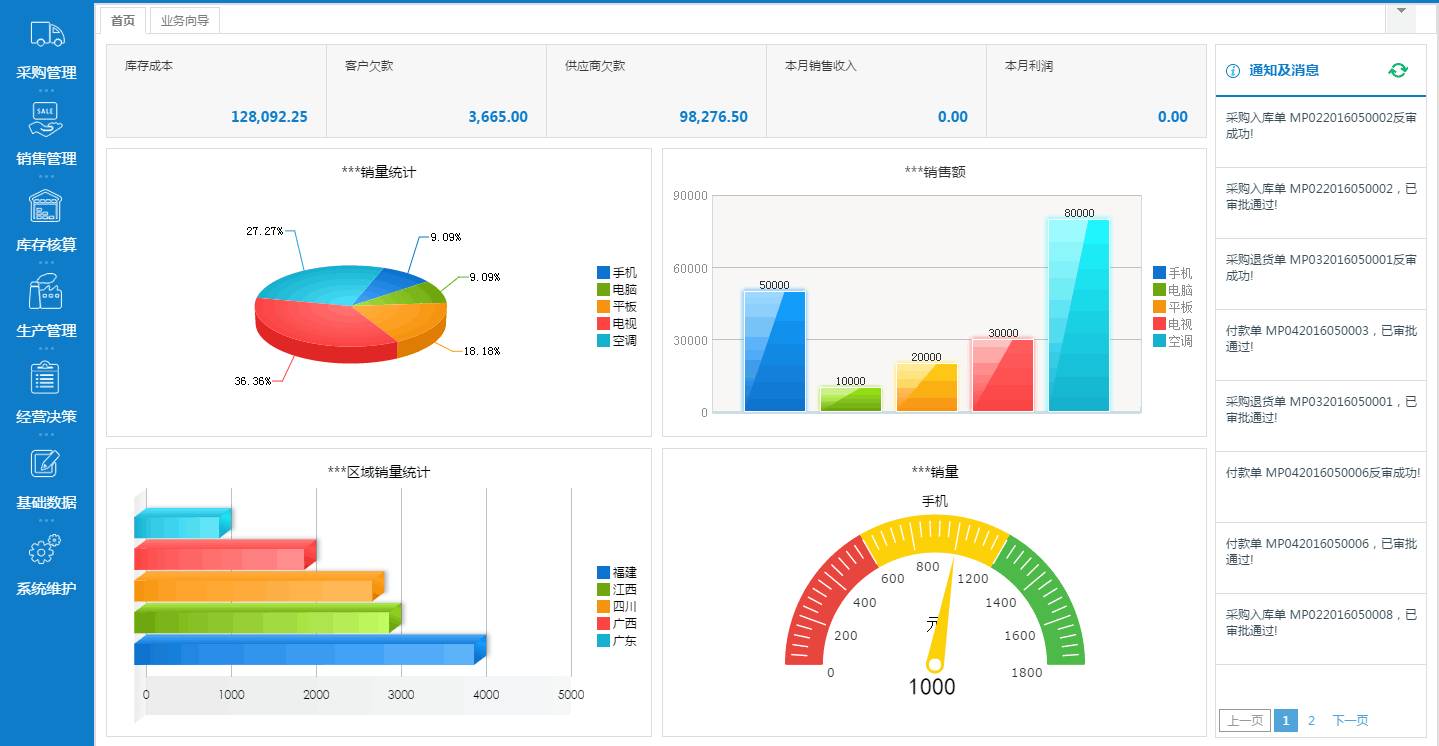The height and width of the screenshot is (746, 1439).
Task: Open the 客户欠款 summary card
Action: [436, 91]
